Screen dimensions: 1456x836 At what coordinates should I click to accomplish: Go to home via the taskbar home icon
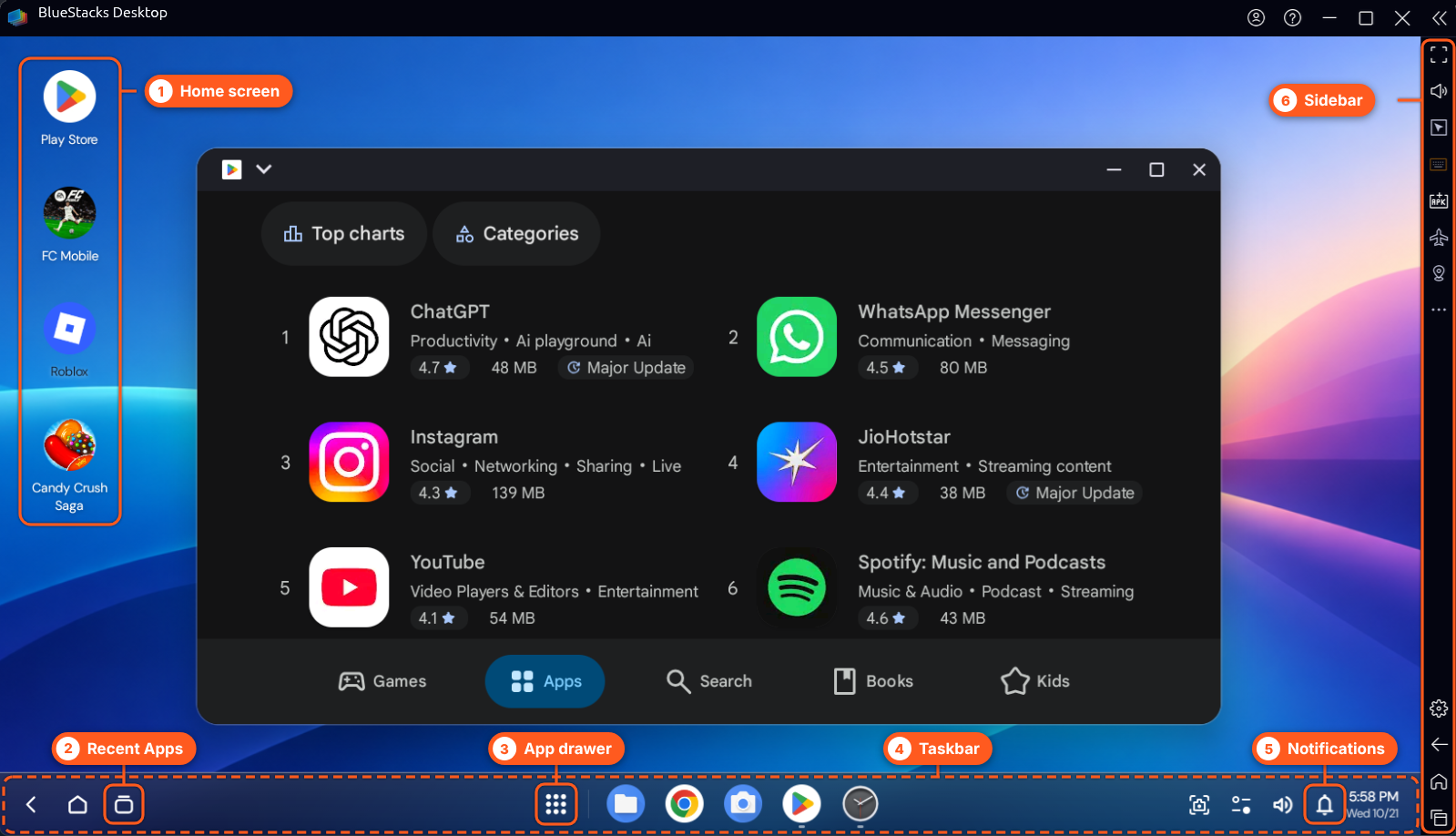78,805
